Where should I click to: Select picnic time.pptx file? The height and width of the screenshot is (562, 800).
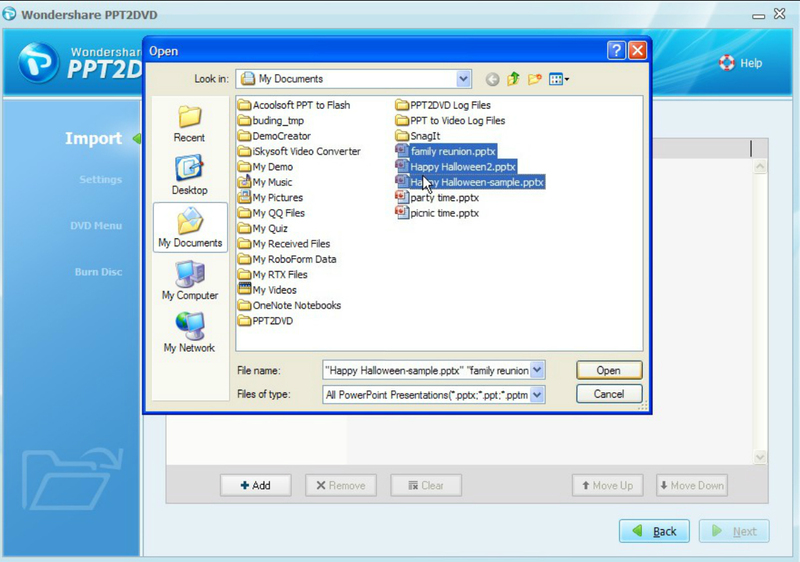pyautogui.click(x=438, y=213)
